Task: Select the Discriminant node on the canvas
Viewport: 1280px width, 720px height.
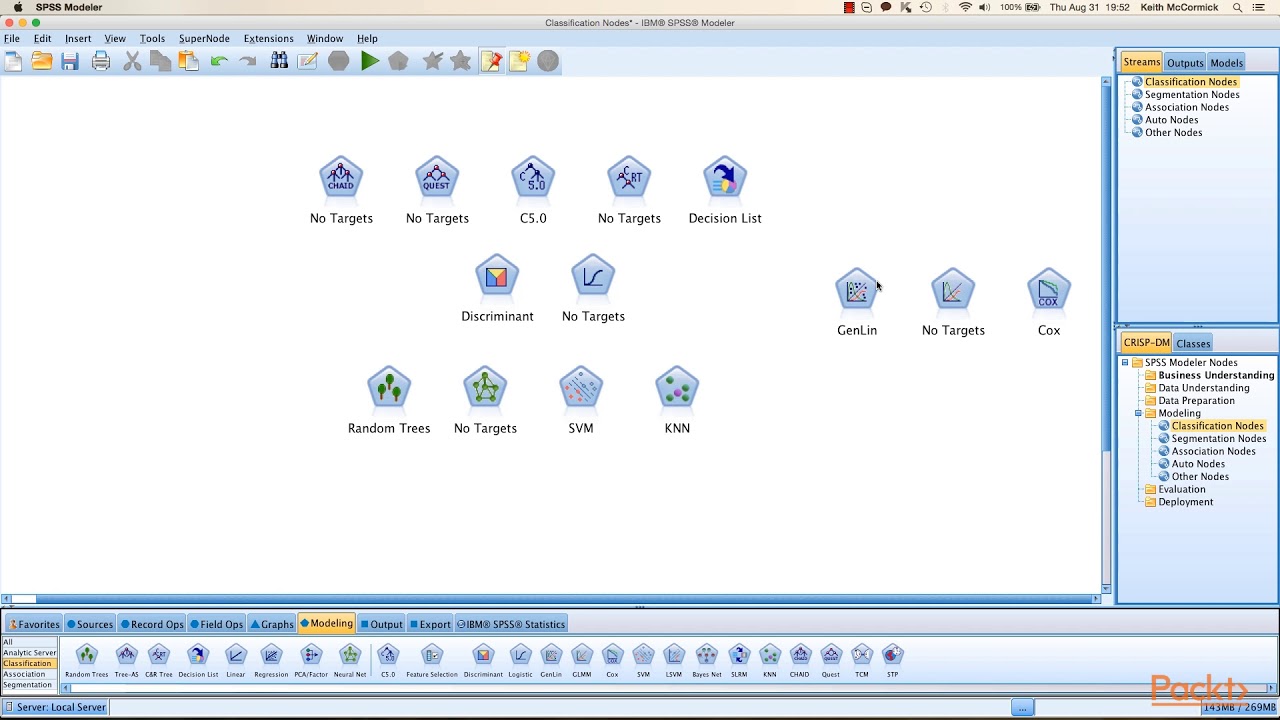Action: [497, 276]
